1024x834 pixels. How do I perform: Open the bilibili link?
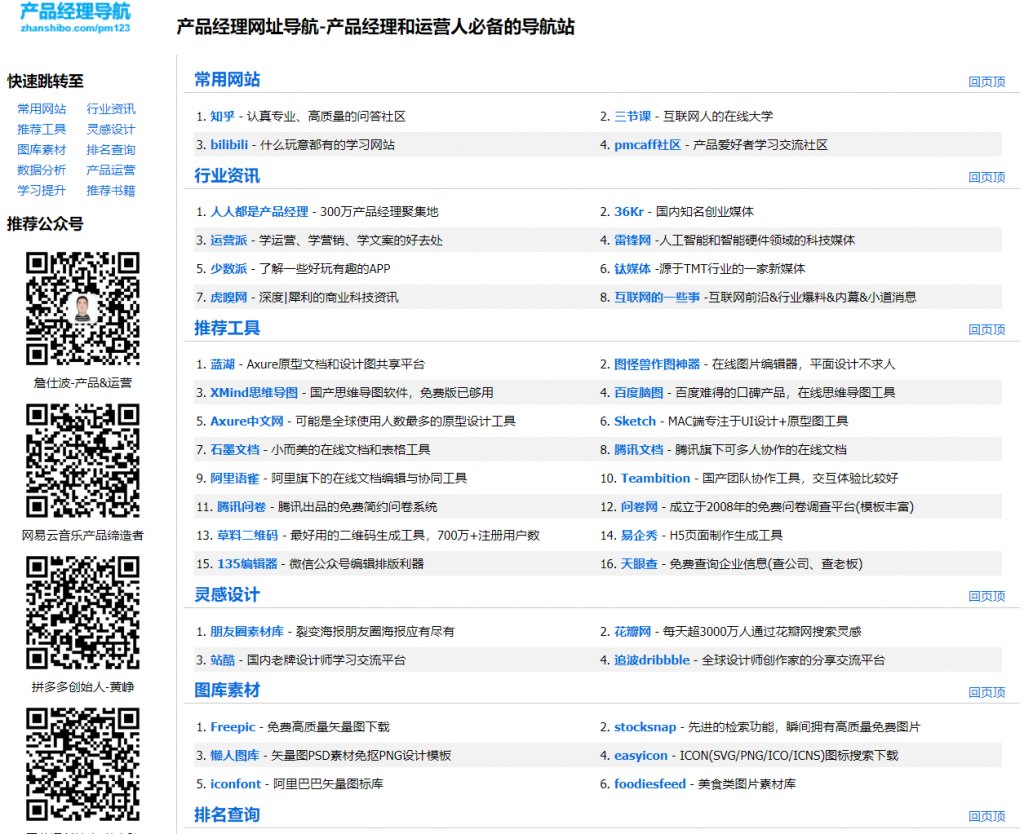229,144
